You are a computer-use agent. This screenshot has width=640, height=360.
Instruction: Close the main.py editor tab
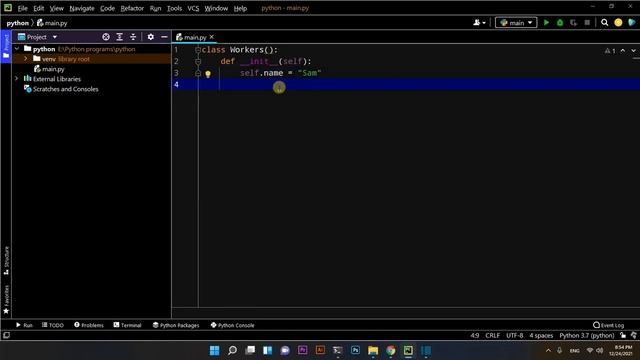tap(212, 37)
